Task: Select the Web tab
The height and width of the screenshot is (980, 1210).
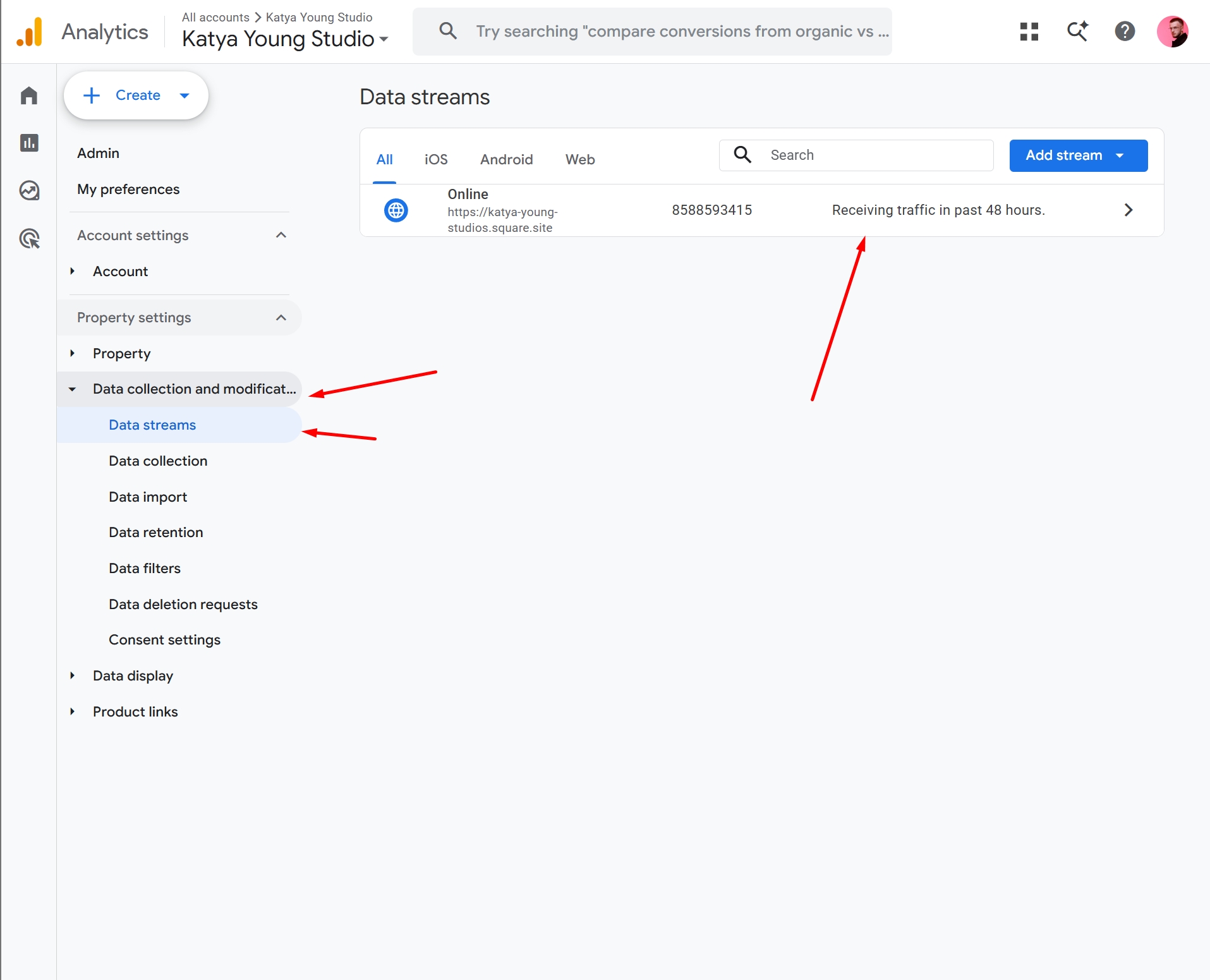Action: [580, 159]
